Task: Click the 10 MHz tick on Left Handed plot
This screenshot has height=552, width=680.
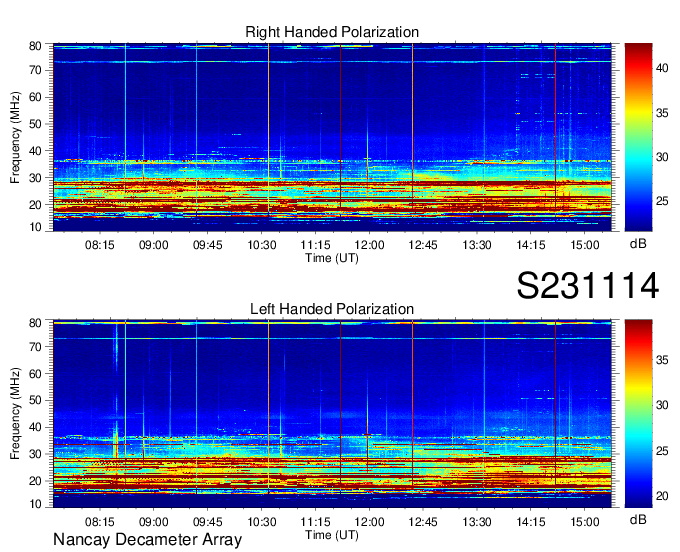Action: click(x=35, y=504)
